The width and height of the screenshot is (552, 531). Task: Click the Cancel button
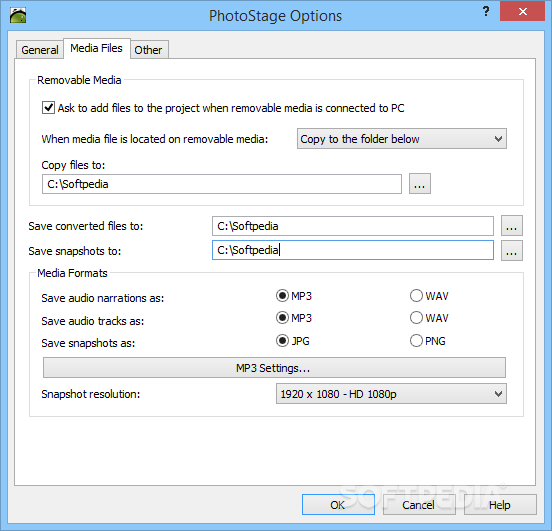[x=419, y=505]
